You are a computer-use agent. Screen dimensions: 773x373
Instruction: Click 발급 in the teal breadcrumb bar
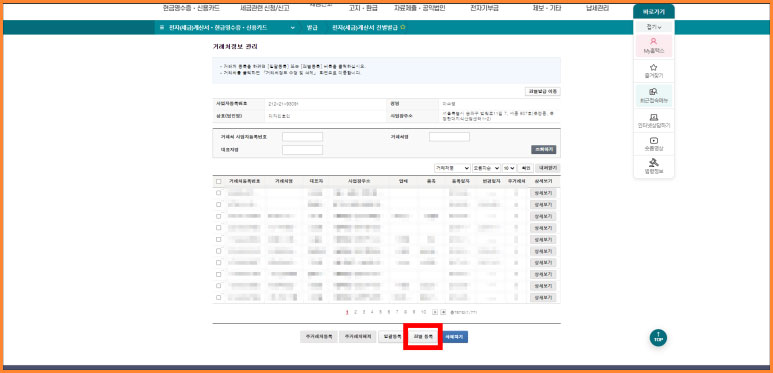[312, 28]
